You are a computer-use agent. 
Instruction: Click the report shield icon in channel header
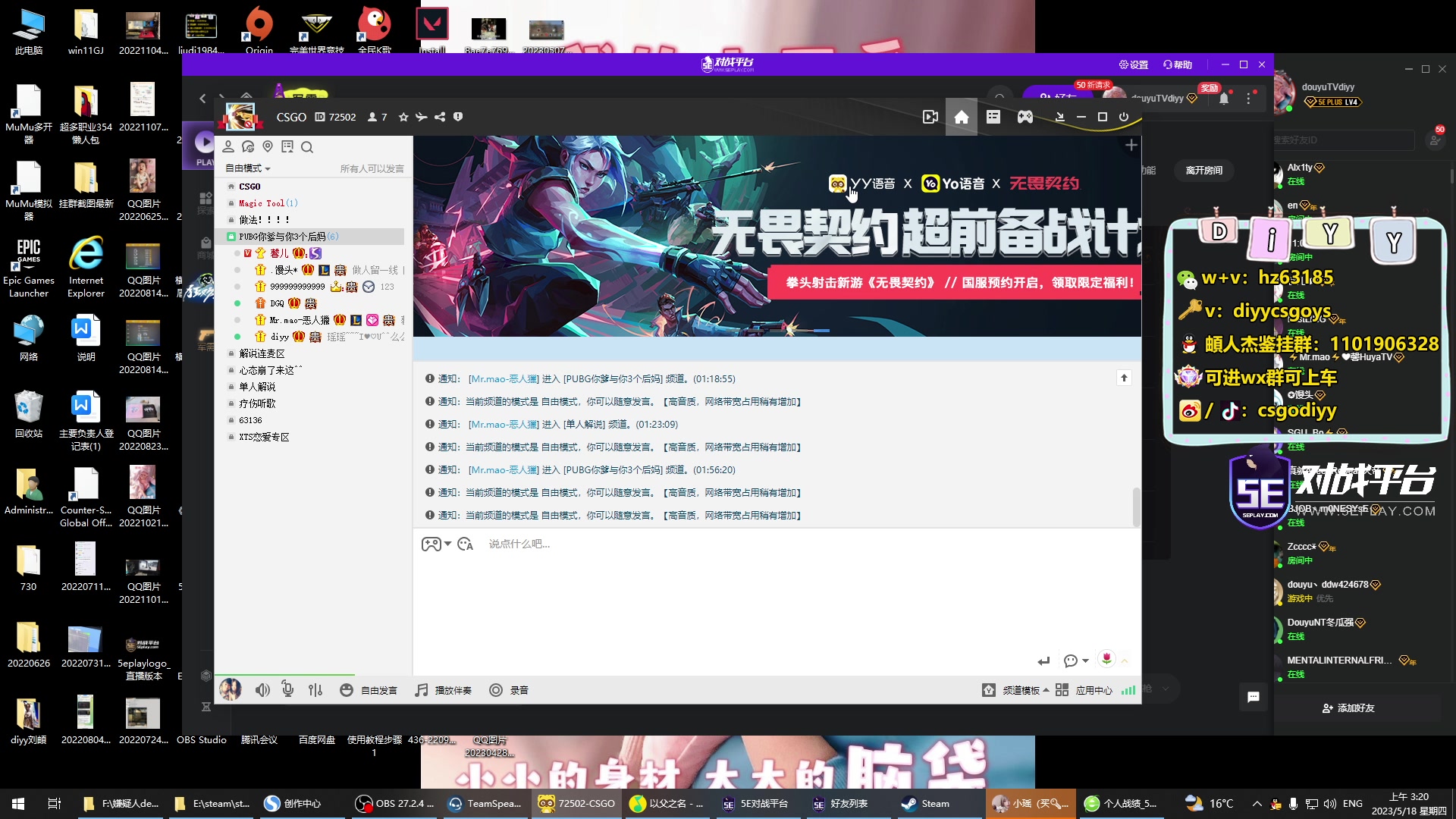(x=458, y=117)
